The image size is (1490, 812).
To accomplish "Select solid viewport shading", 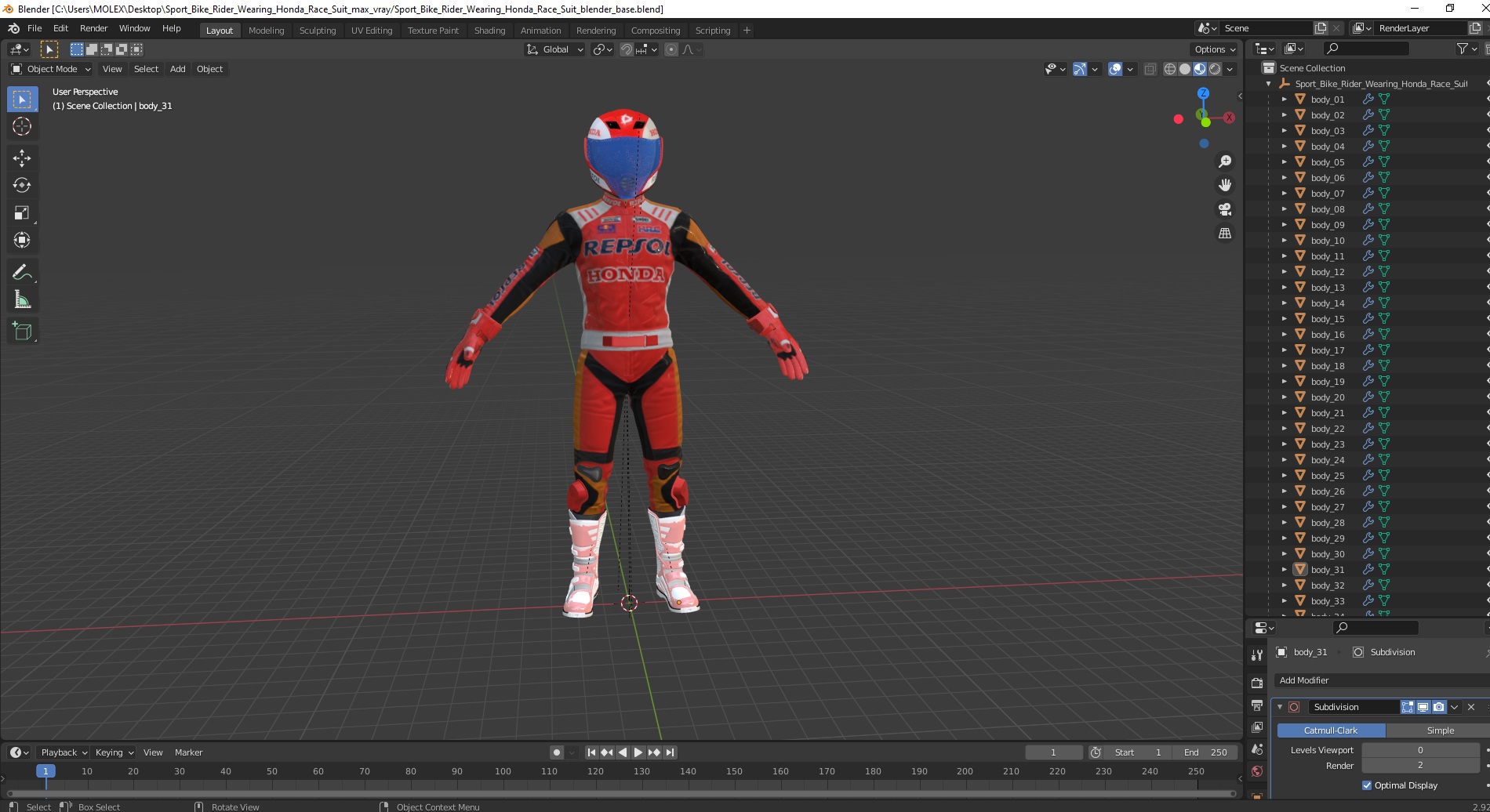I will pos(1185,69).
